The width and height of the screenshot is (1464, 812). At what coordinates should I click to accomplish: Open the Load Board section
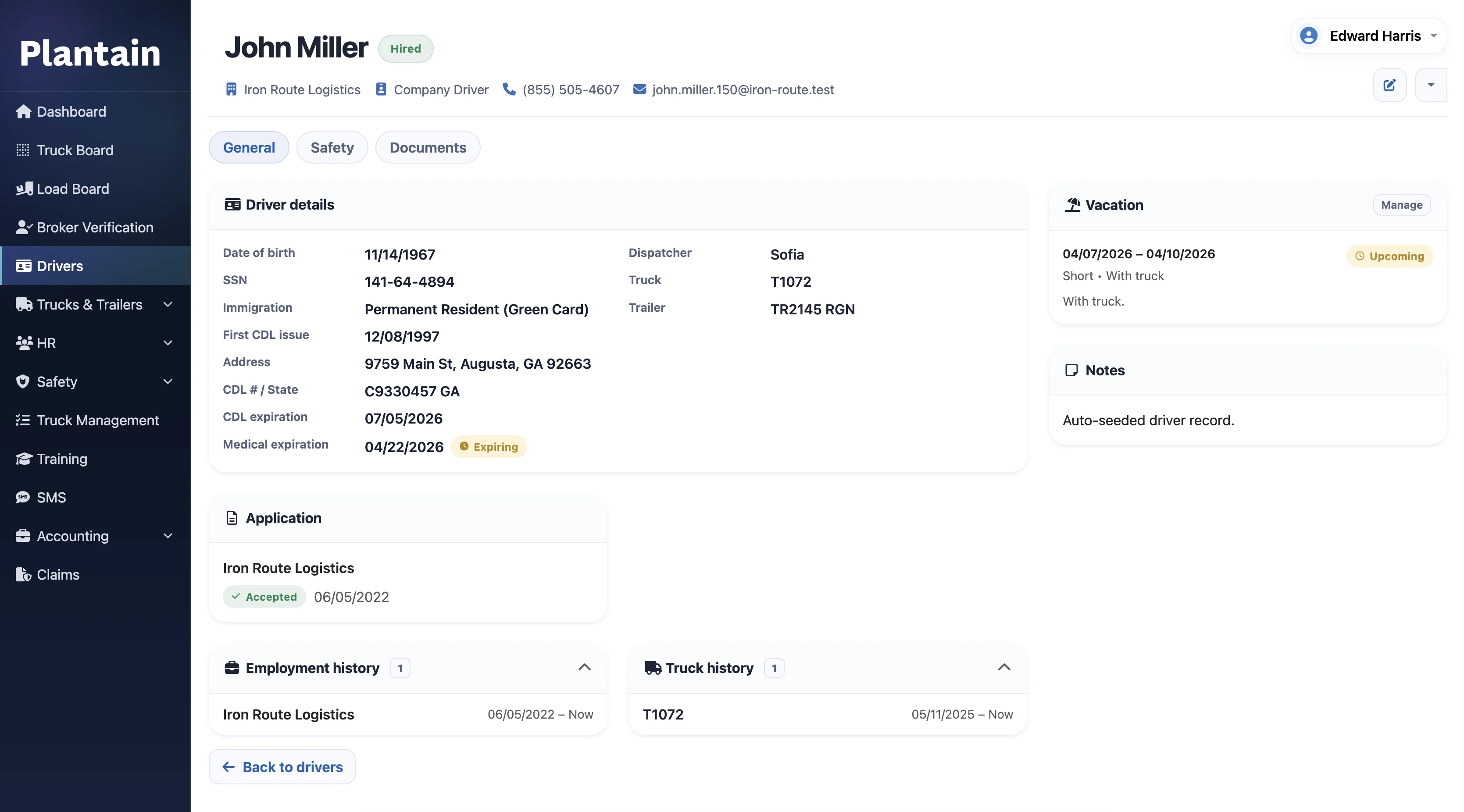(x=72, y=189)
